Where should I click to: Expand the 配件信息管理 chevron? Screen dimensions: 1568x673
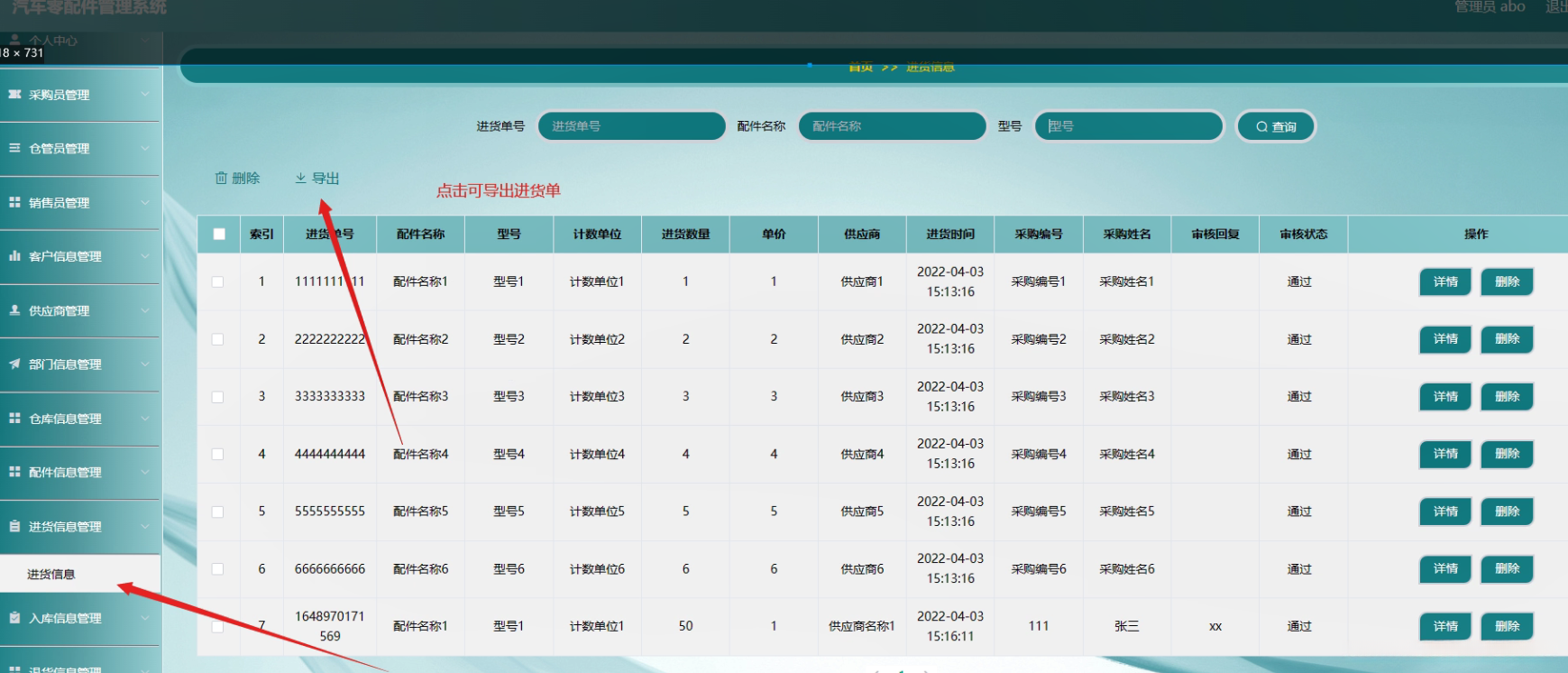(x=145, y=472)
